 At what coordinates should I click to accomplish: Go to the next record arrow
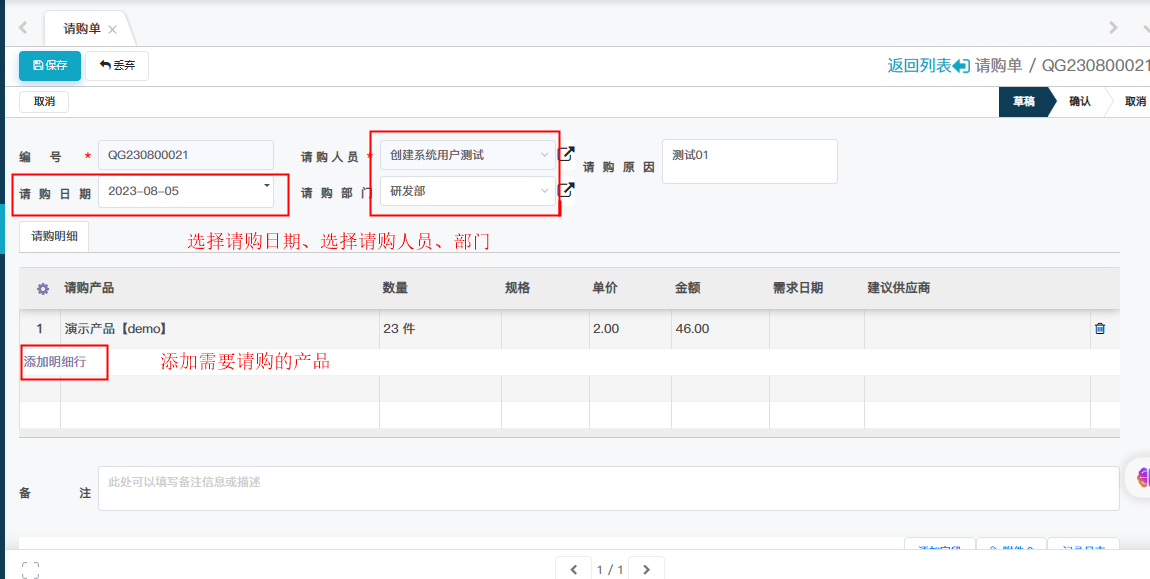pos(646,569)
